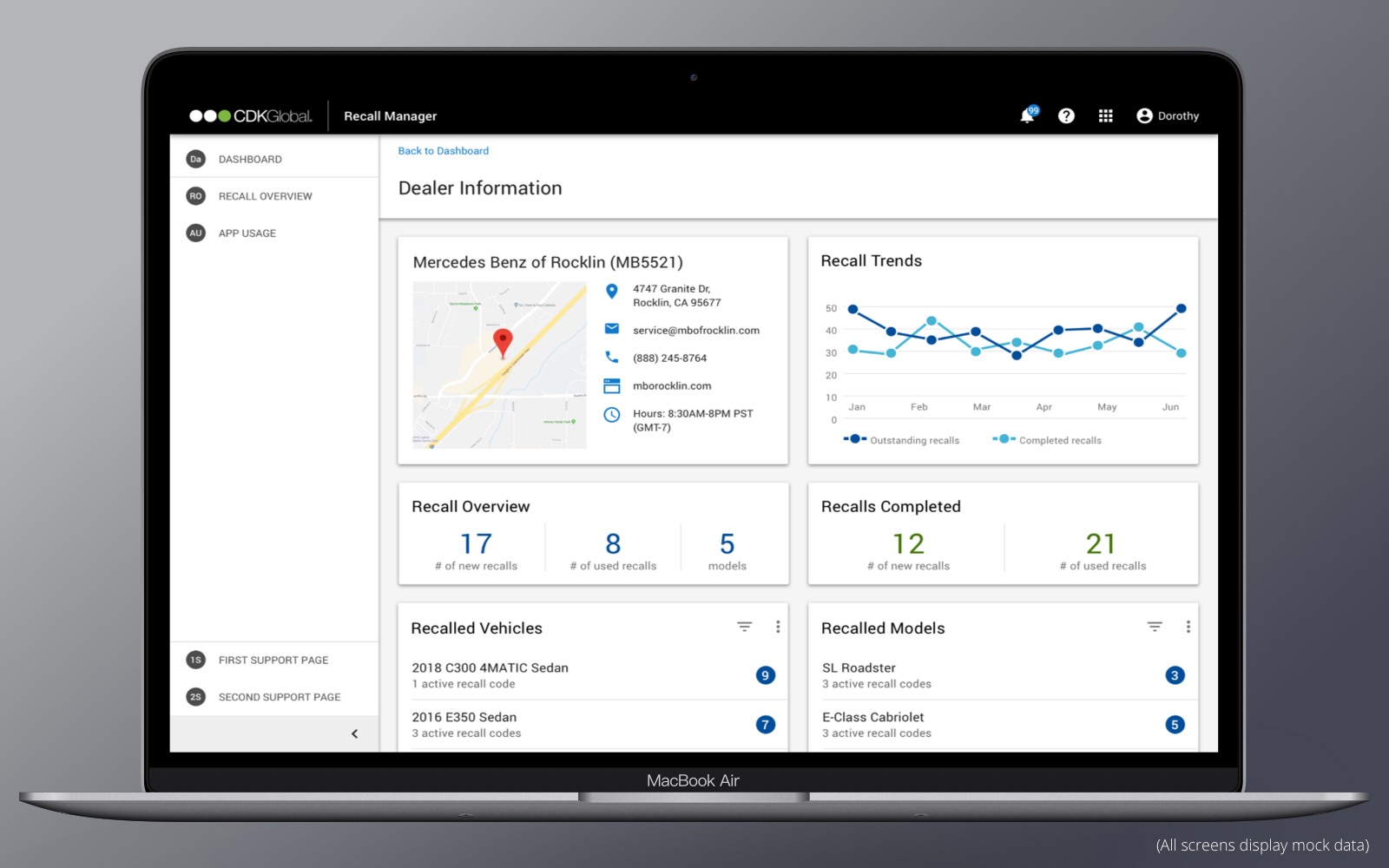The height and width of the screenshot is (868, 1389).
Task: Click the business hours clock icon
Action: [612, 414]
